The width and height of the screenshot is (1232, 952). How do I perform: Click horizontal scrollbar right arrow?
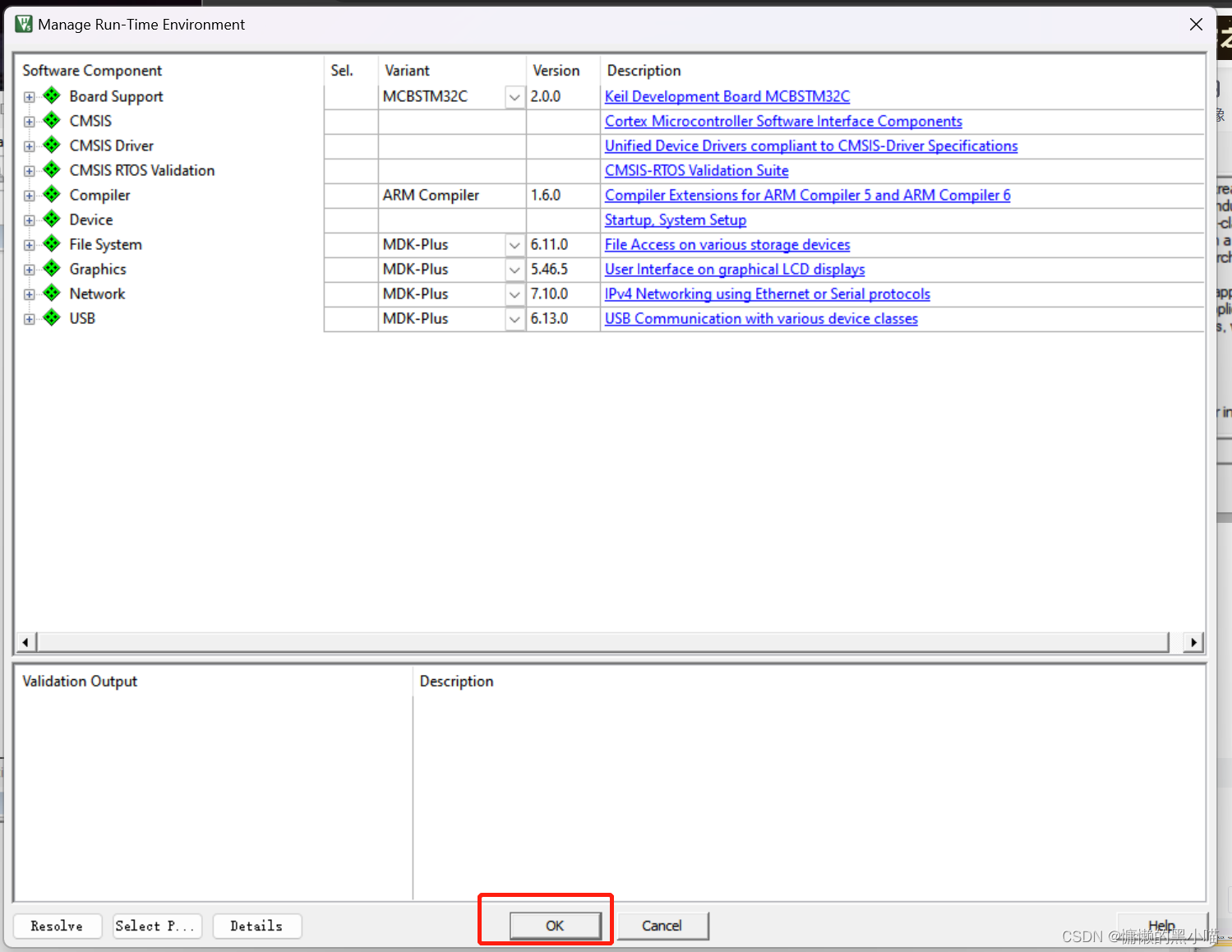[1194, 642]
